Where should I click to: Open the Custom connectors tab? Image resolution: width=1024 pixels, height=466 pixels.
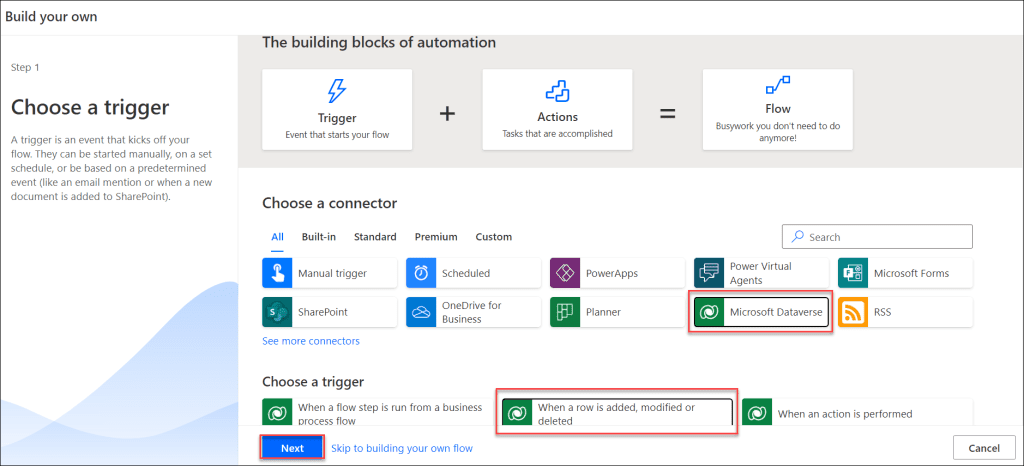coord(494,237)
